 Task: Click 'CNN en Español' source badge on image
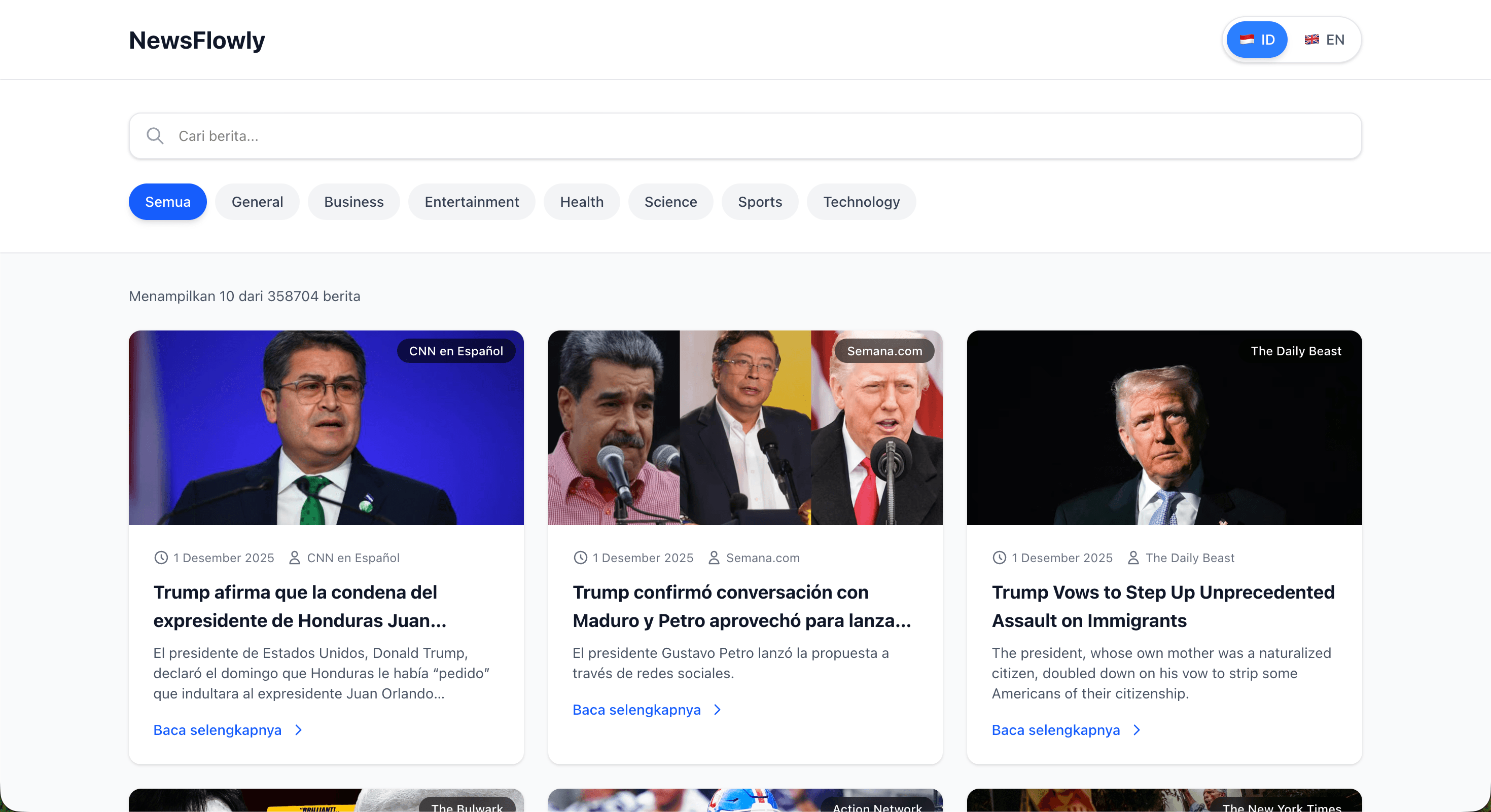pos(456,351)
